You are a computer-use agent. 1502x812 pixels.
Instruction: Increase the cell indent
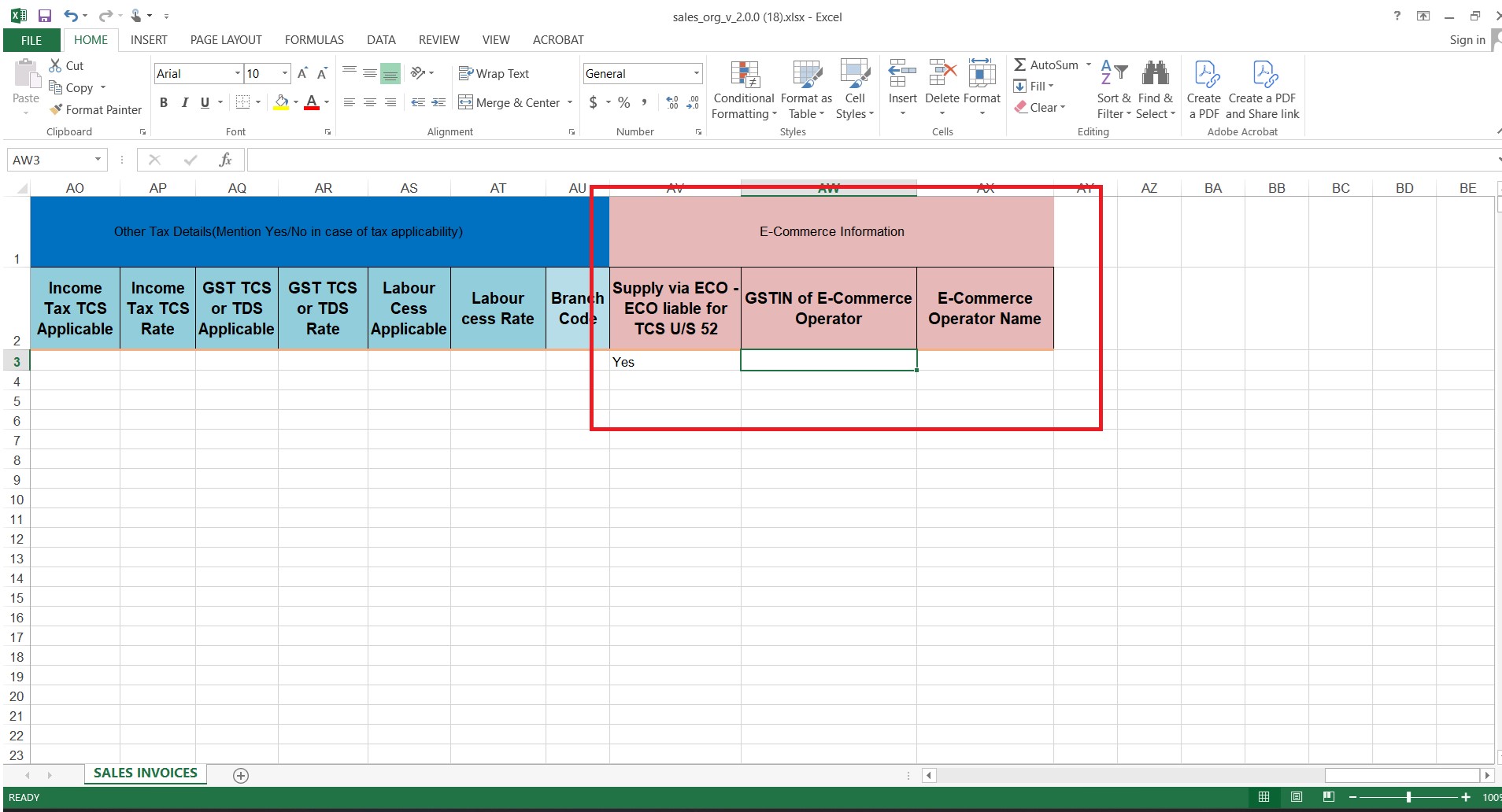click(438, 102)
